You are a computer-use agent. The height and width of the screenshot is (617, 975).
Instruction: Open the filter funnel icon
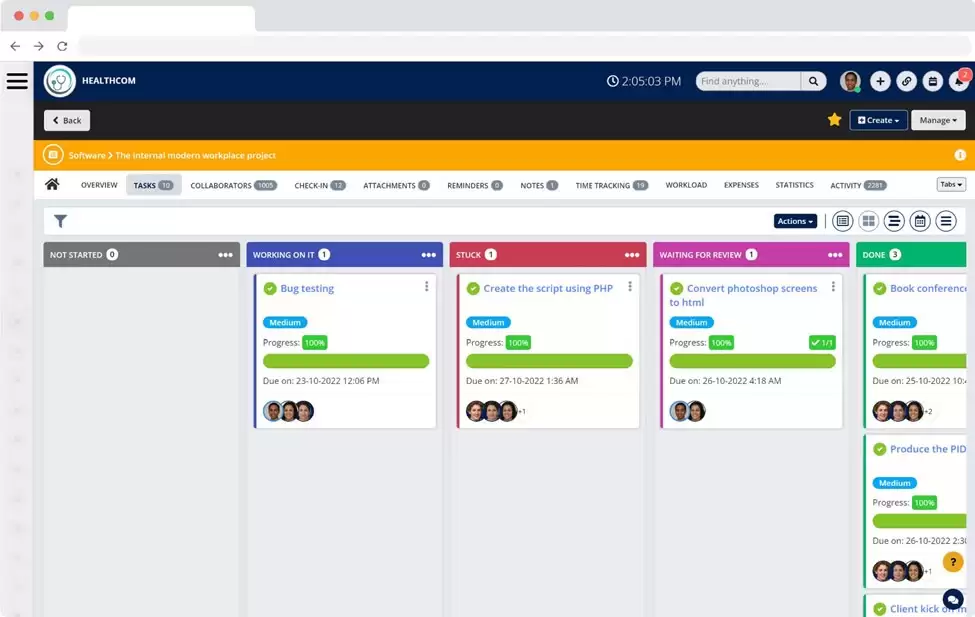[60, 221]
